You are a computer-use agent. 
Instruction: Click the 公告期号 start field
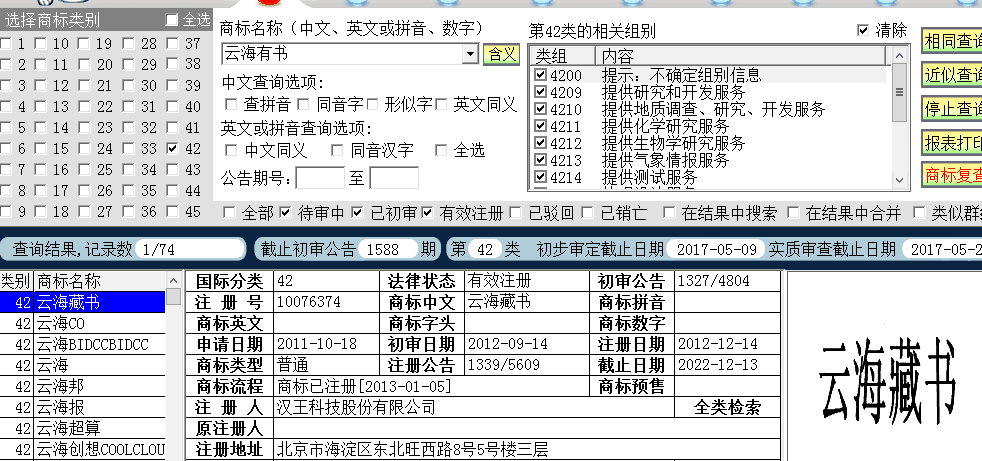click(x=319, y=178)
